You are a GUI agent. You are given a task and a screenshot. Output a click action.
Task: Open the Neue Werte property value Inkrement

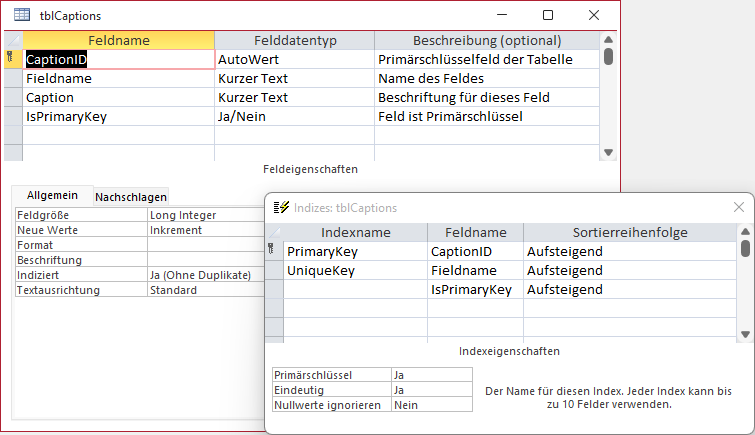pyautogui.click(x=206, y=230)
